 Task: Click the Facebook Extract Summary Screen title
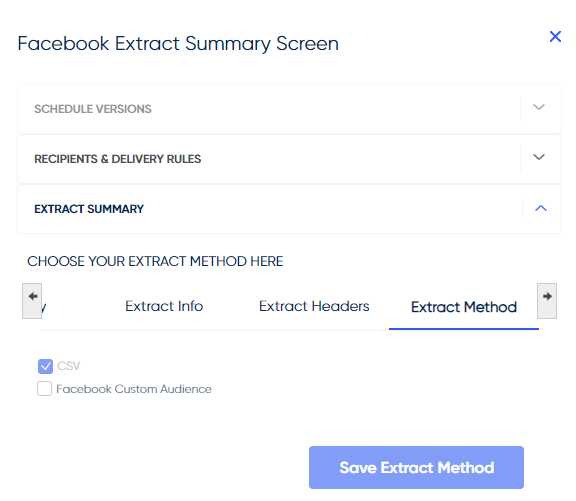tap(178, 44)
